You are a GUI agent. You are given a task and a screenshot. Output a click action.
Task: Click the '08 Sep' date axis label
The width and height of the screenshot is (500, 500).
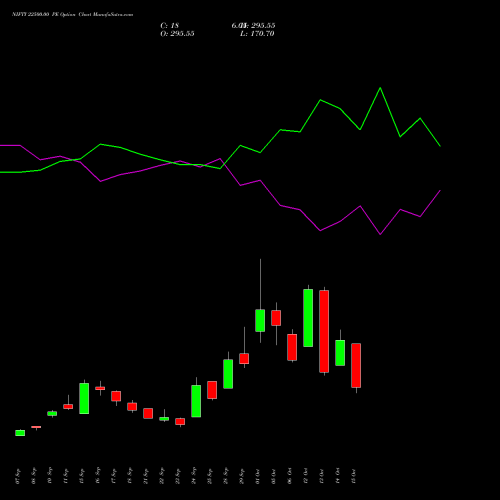coord(34,476)
